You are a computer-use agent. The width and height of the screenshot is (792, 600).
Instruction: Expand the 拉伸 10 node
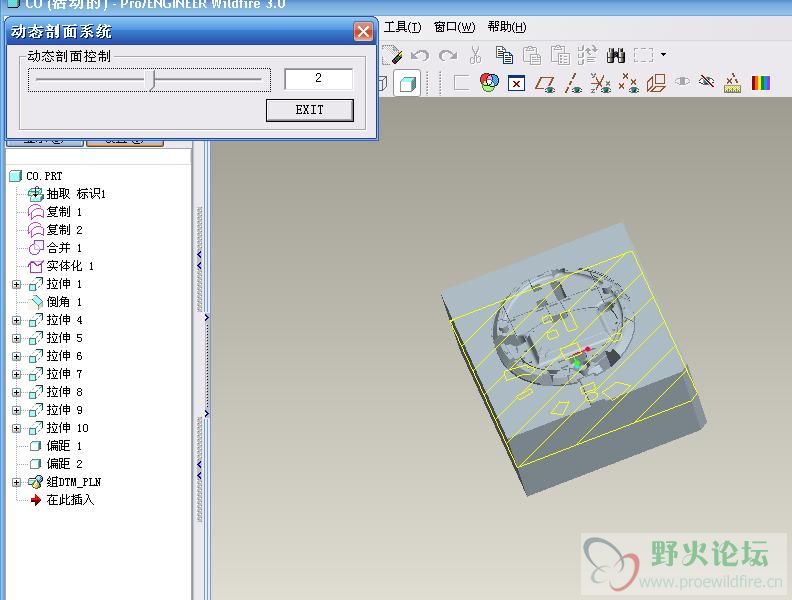pyautogui.click(x=16, y=428)
